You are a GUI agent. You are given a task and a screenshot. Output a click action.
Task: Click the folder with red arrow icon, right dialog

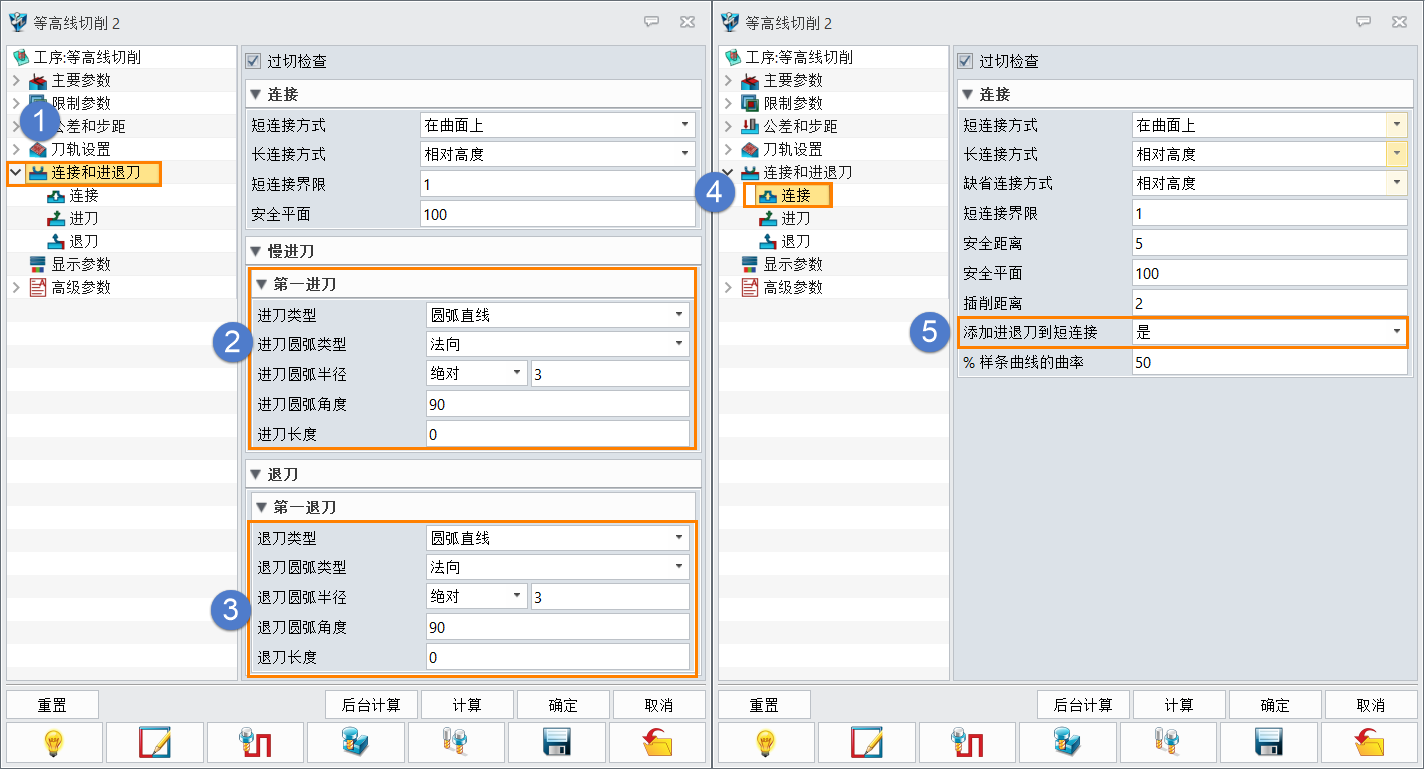(x=1369, y=743)
